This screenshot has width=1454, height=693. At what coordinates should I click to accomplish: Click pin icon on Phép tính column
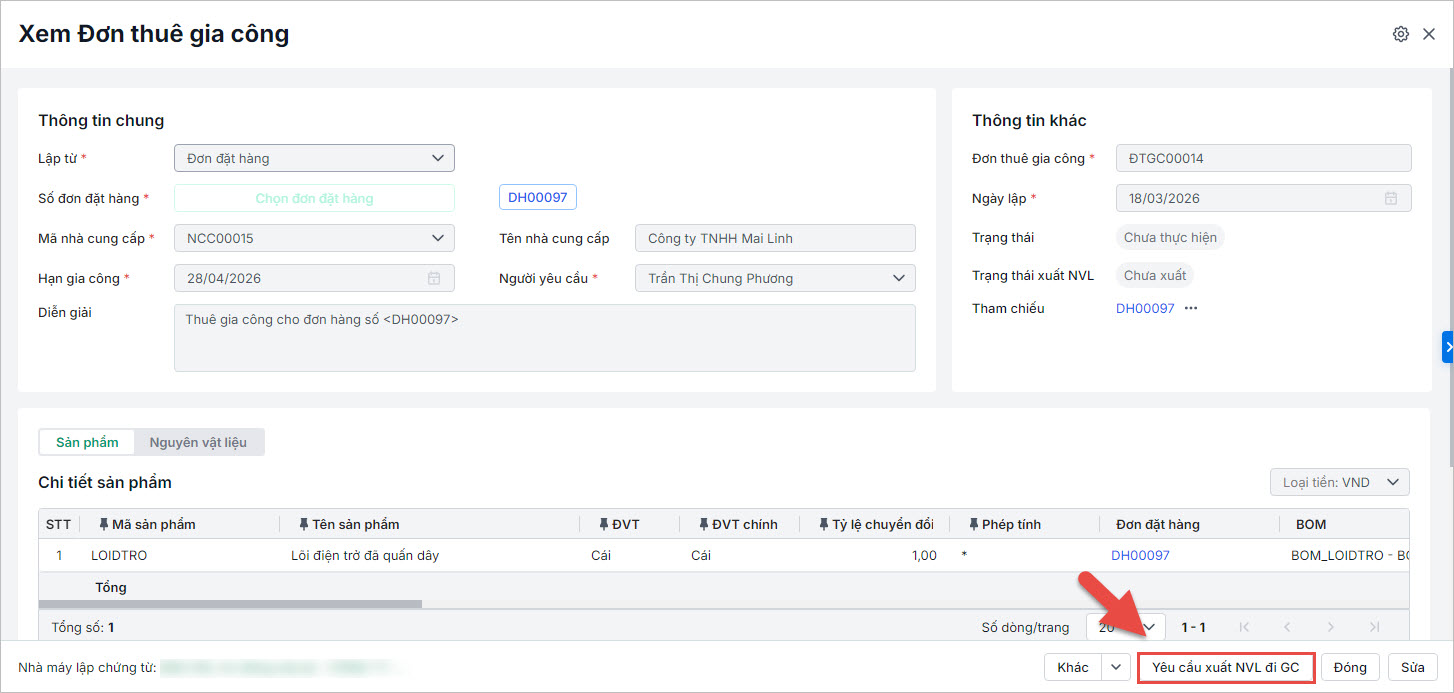click(974, 524)
